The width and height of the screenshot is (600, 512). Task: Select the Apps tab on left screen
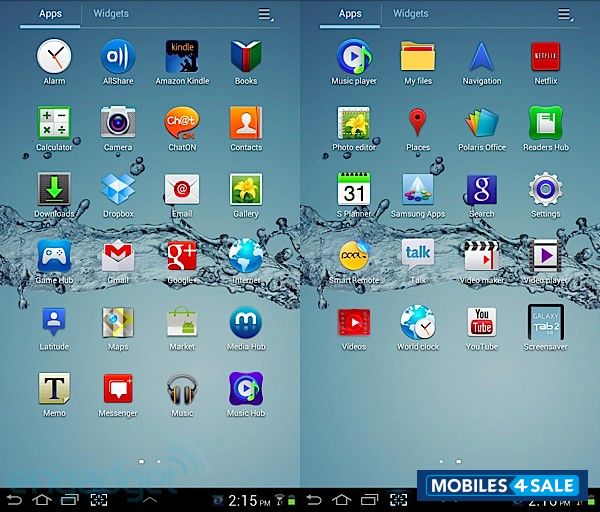click(x=50, y=14)
